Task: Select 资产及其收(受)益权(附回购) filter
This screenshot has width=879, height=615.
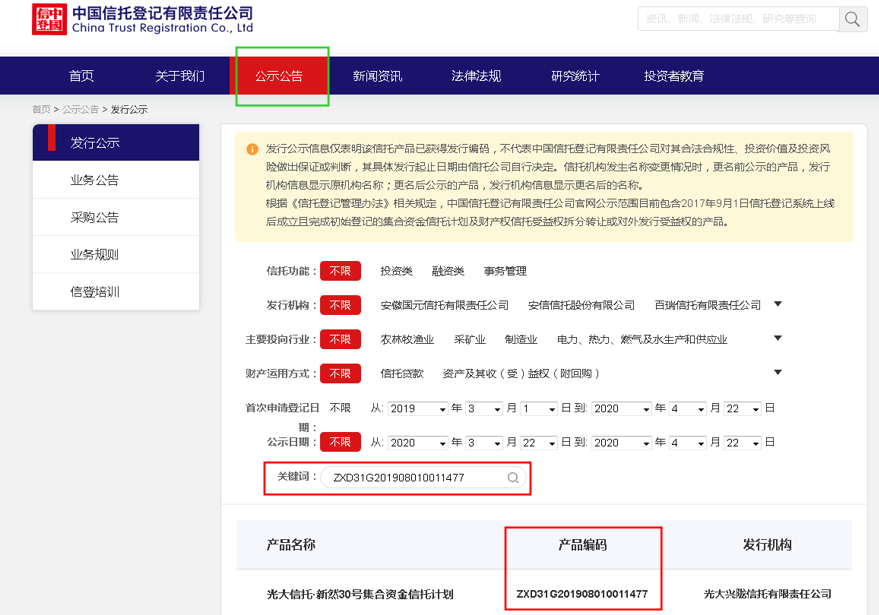Action: 521,373
